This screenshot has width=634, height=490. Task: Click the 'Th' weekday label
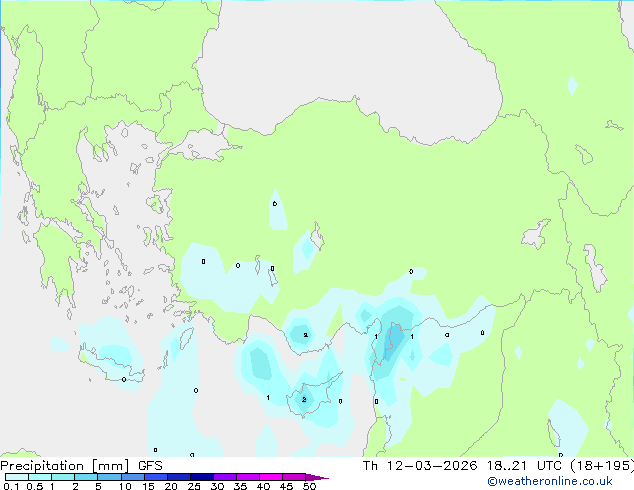(x=370, y=466)
